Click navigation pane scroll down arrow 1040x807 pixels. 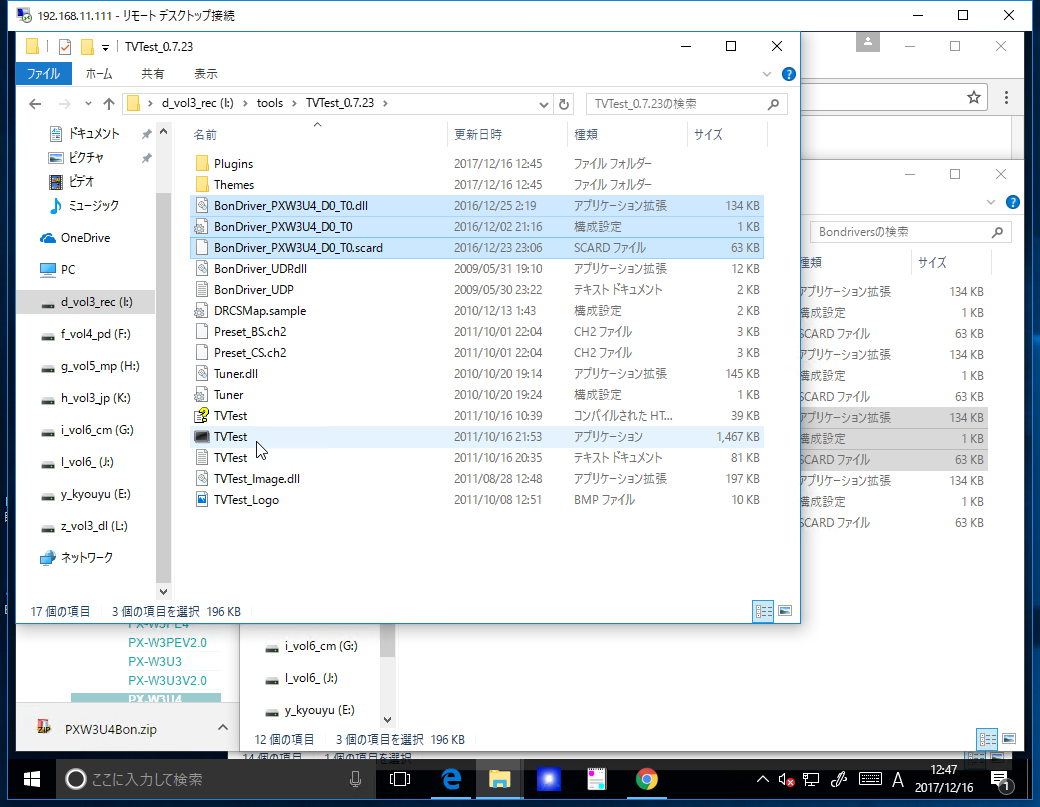(x=163, y=591)
